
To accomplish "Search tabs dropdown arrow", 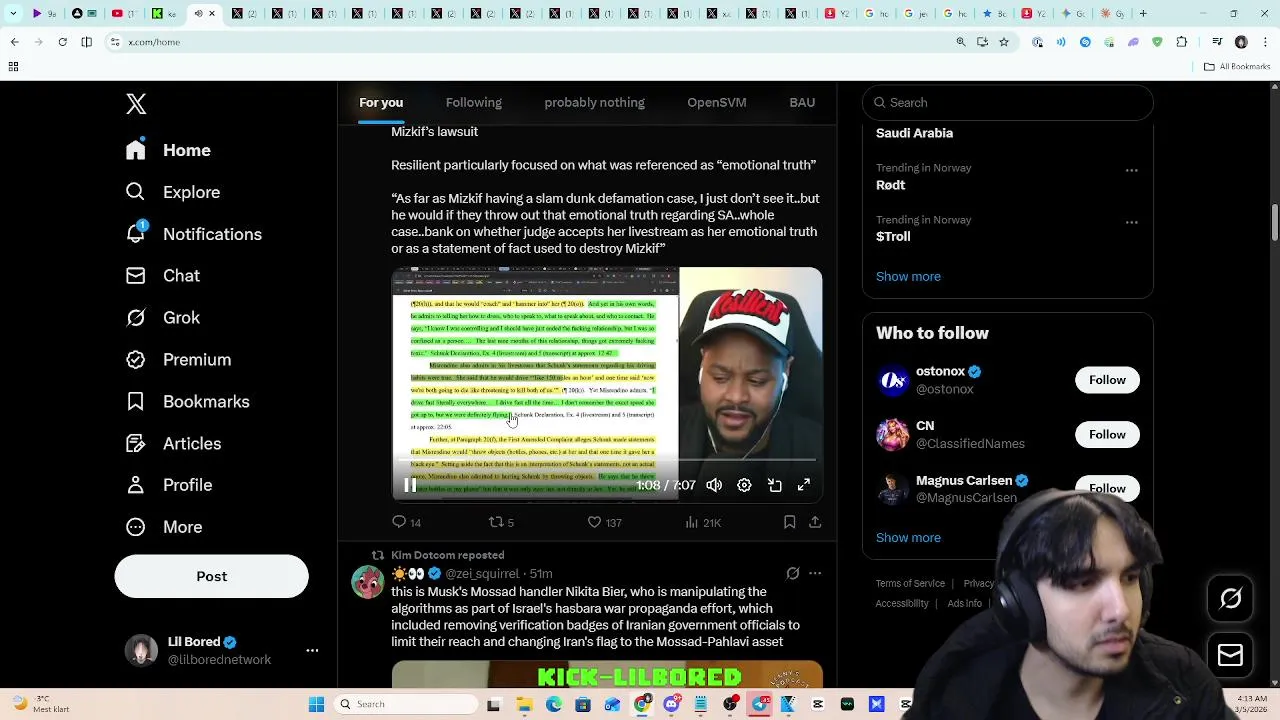I will (x=14, y=14).
